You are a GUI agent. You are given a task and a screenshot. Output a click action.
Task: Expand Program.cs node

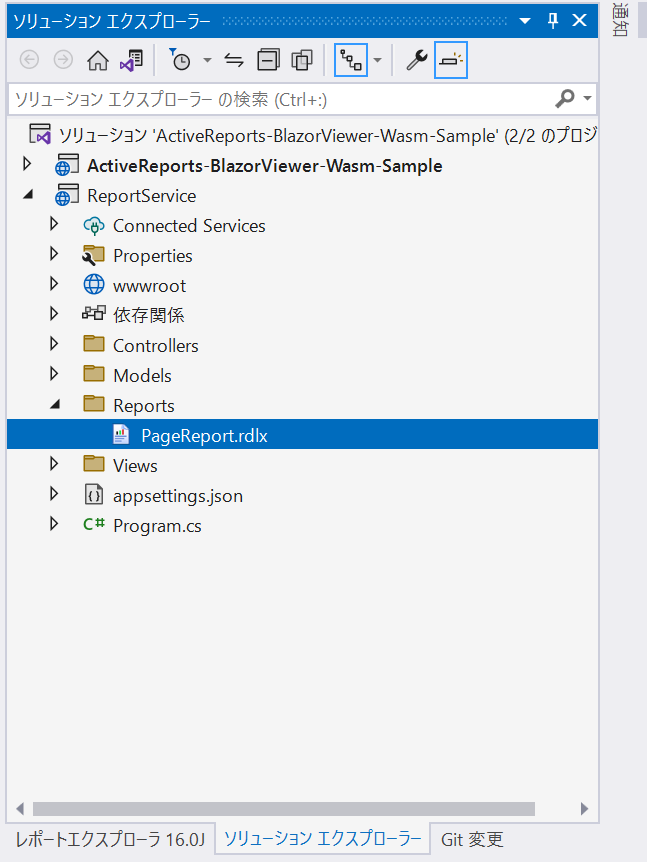click(x=54, y=524)
